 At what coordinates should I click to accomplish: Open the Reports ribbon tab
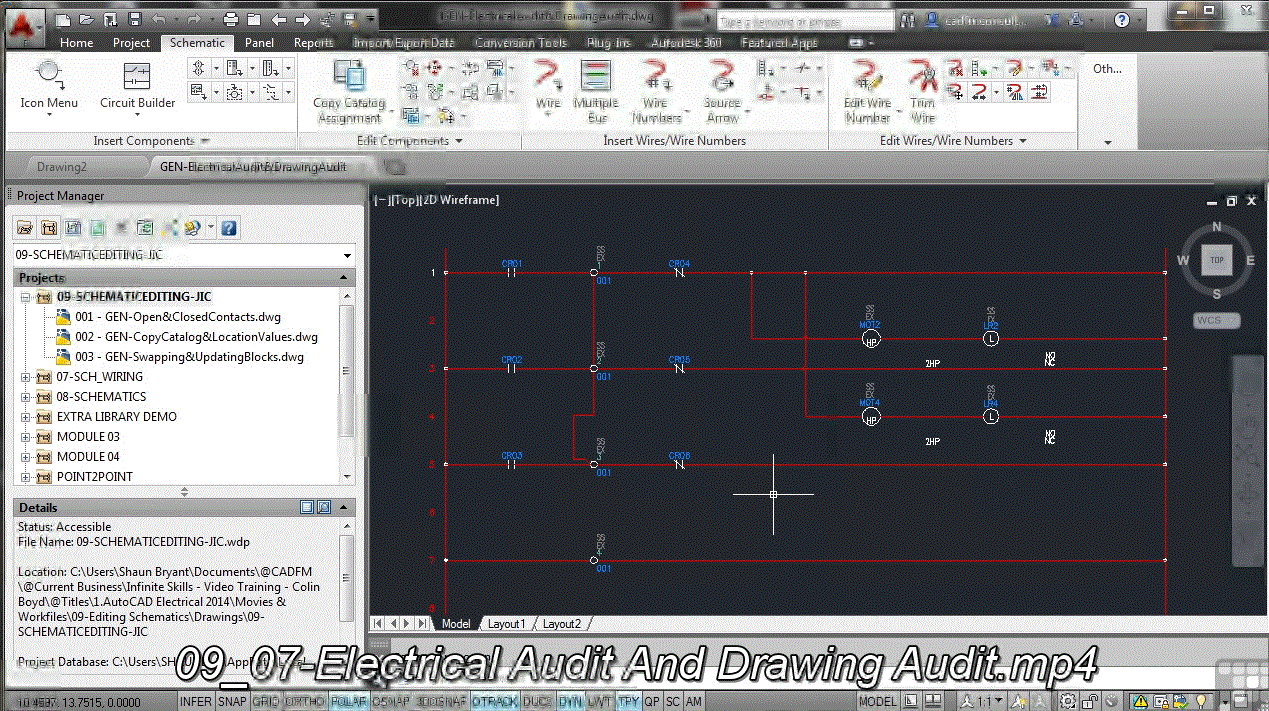313,43
